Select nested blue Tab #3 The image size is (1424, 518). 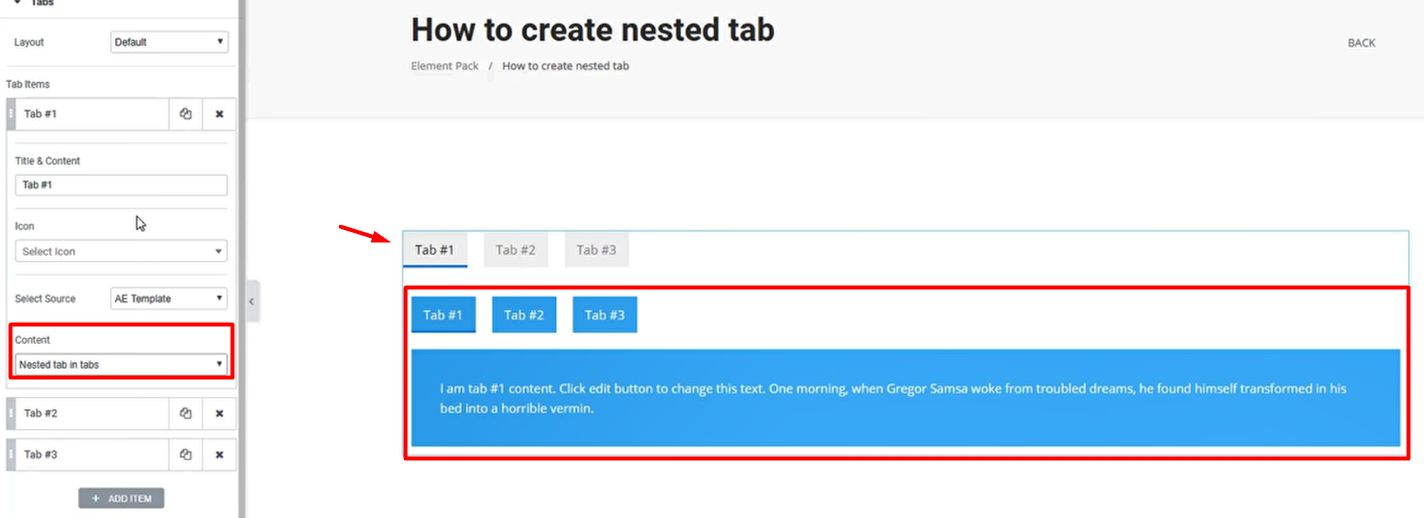pos(604,315)
